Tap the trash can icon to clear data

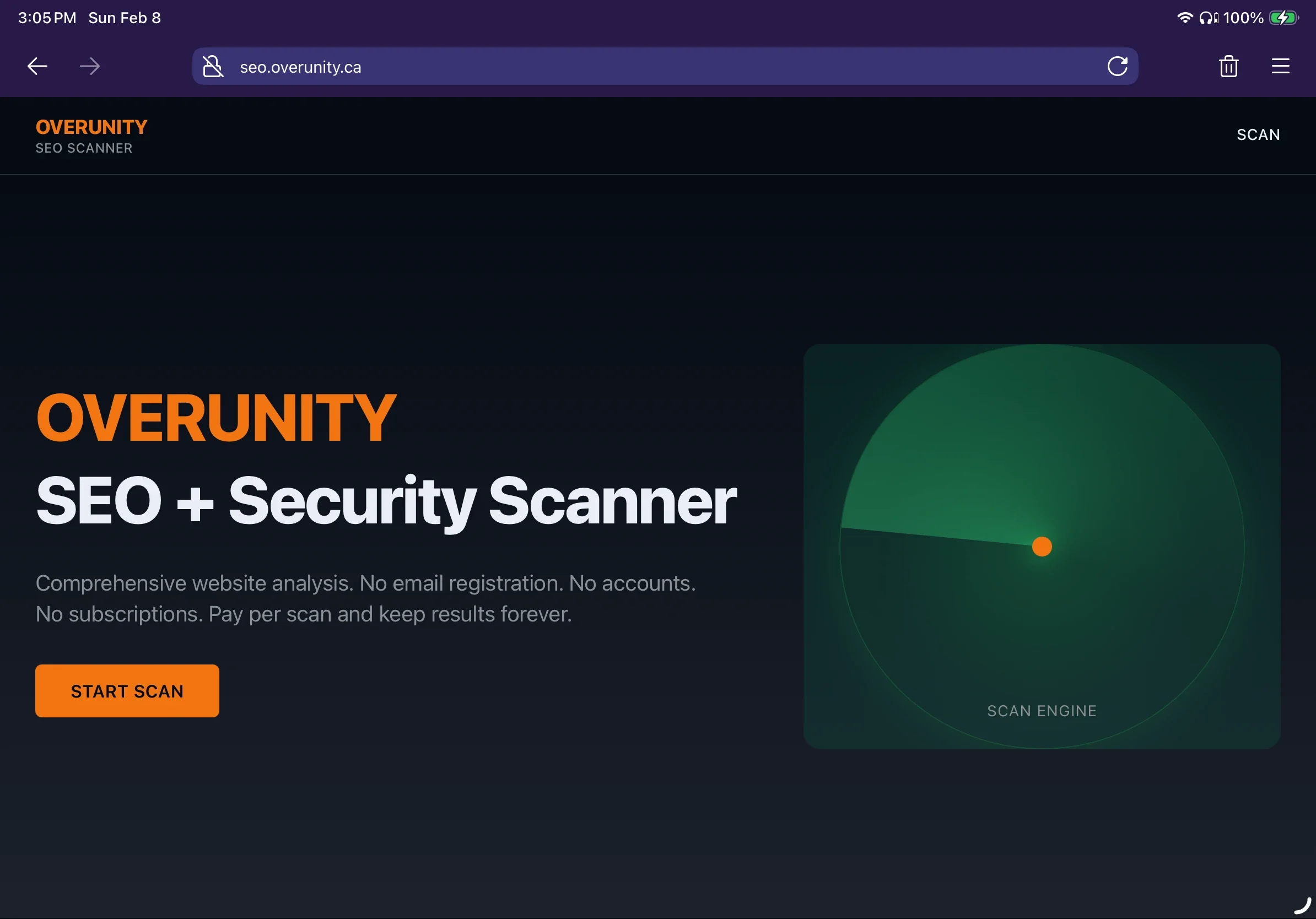tap(1228, 67)
